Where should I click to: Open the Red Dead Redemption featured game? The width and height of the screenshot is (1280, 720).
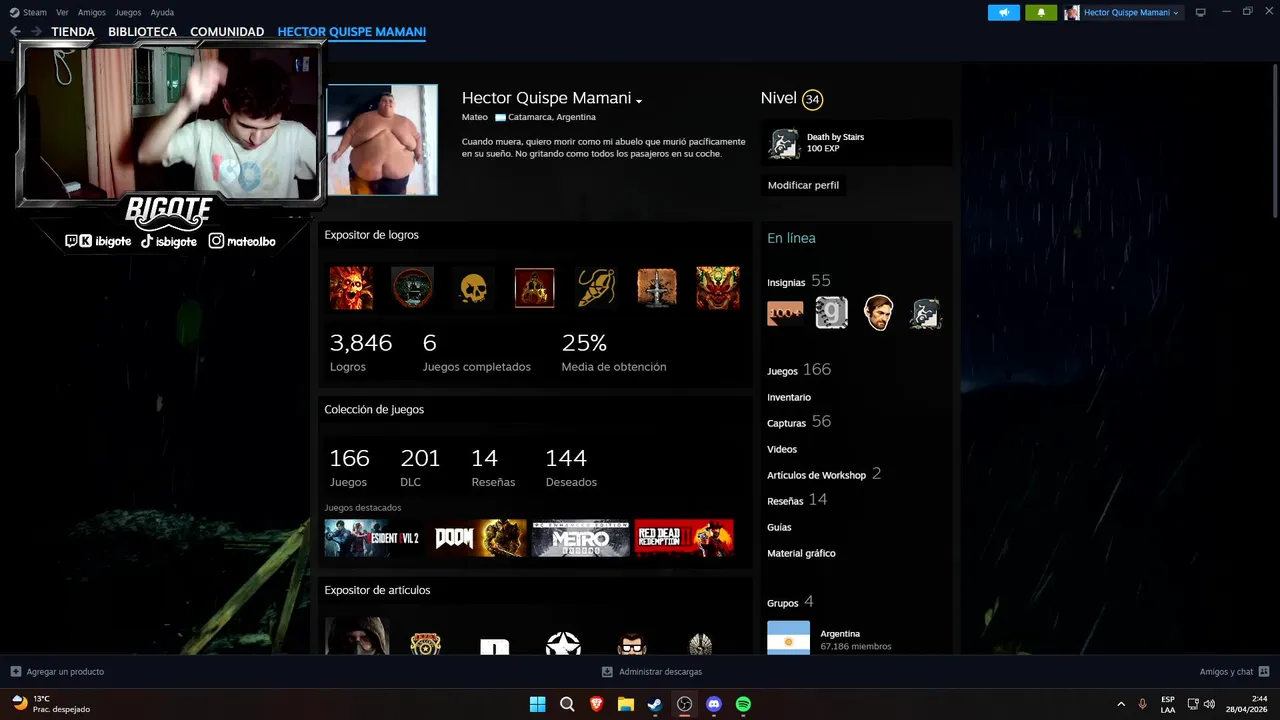684,538
